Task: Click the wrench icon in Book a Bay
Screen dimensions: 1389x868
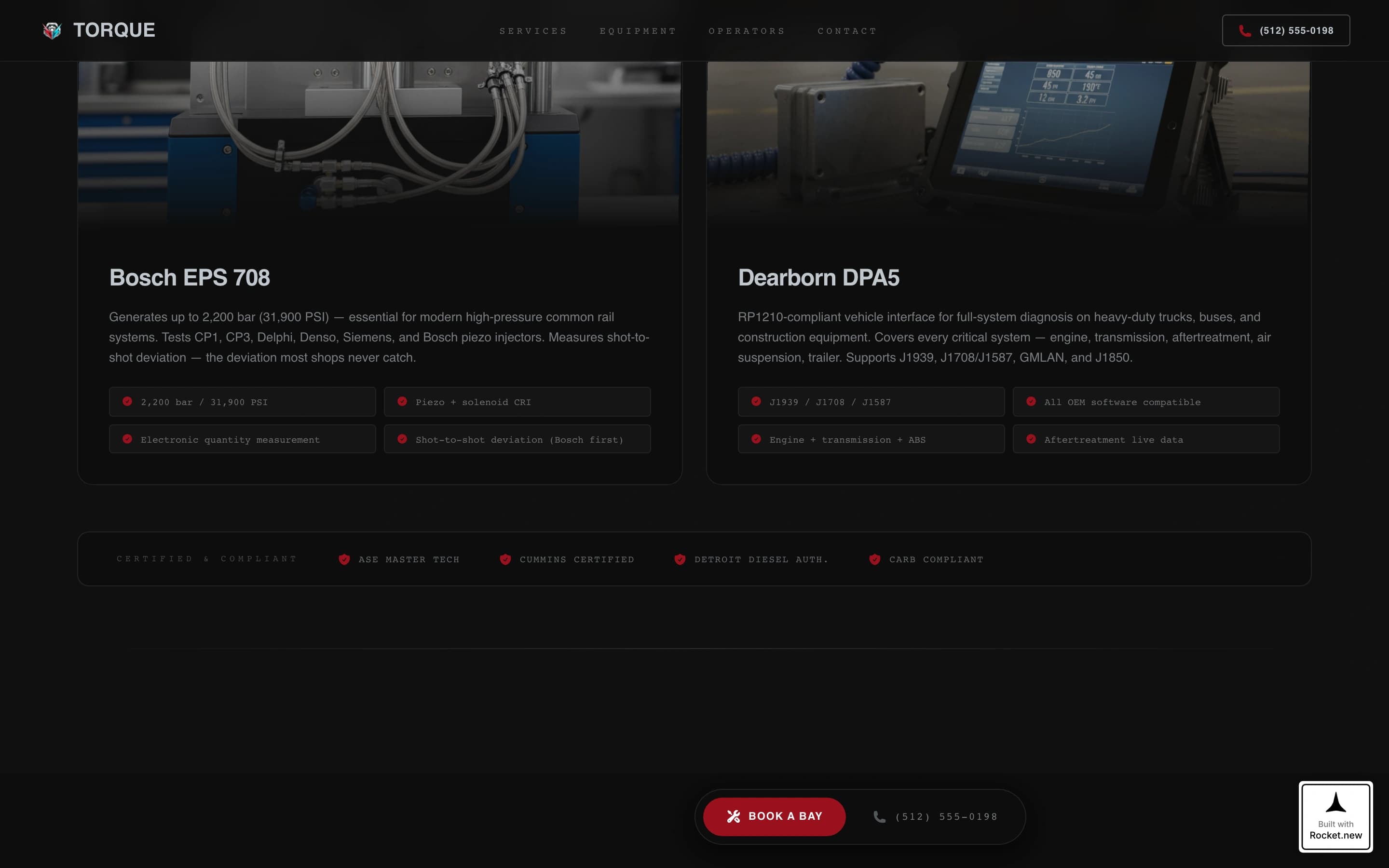Action: (734, 816)
